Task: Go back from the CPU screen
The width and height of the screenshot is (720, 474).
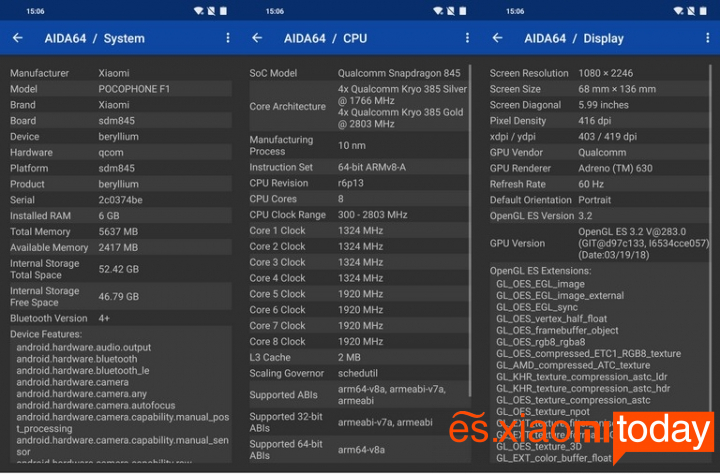Action: [x=257, y=38]
